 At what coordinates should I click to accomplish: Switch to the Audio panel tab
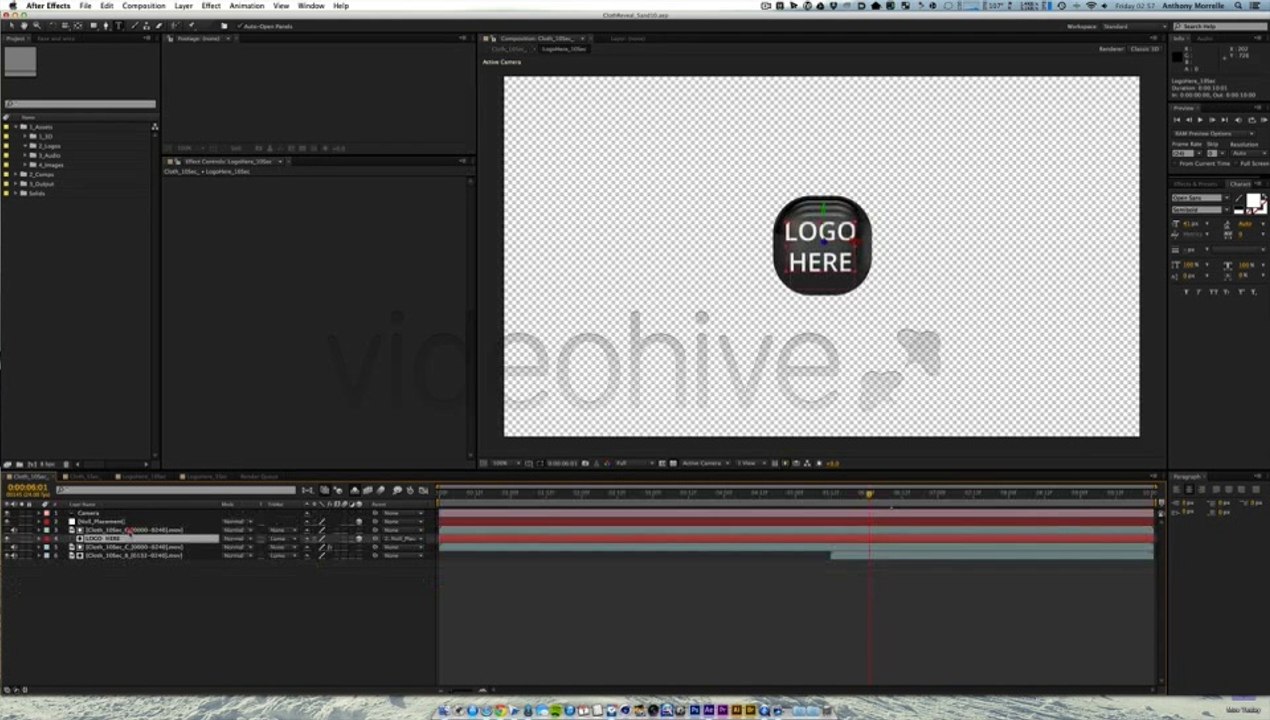point(1206,39)
